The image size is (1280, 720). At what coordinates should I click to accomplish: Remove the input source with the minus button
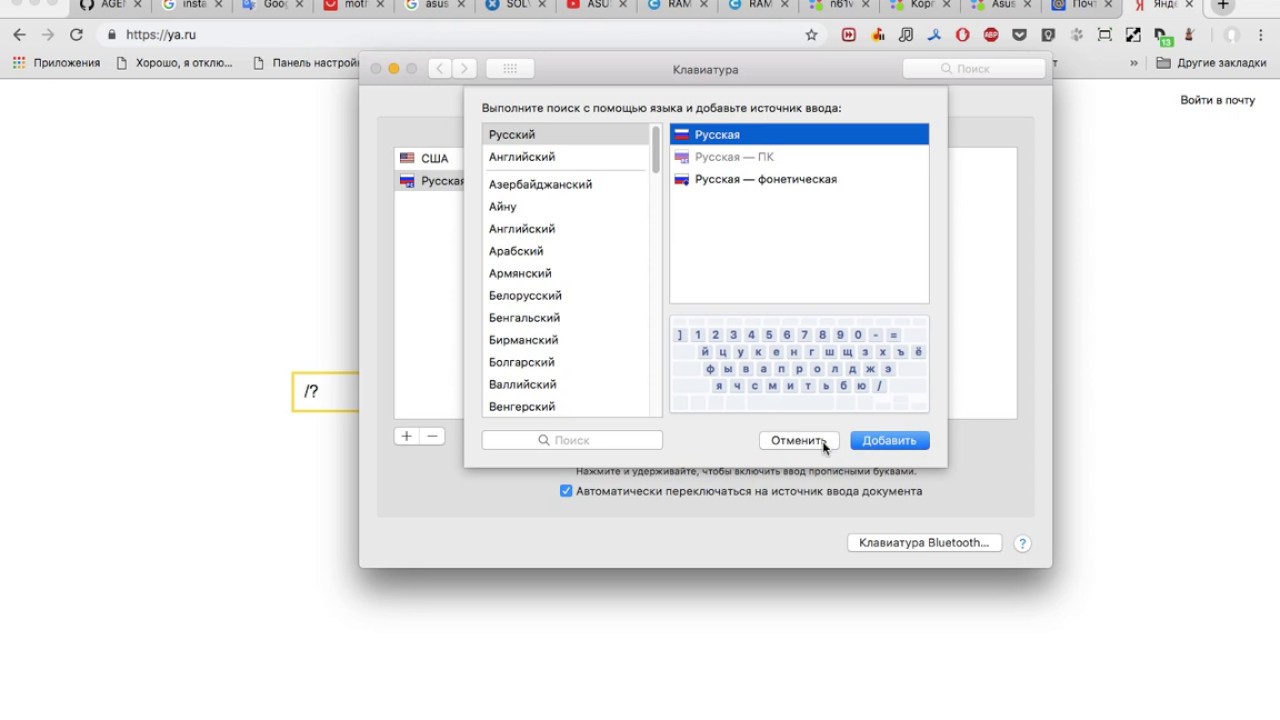point(432,436)
